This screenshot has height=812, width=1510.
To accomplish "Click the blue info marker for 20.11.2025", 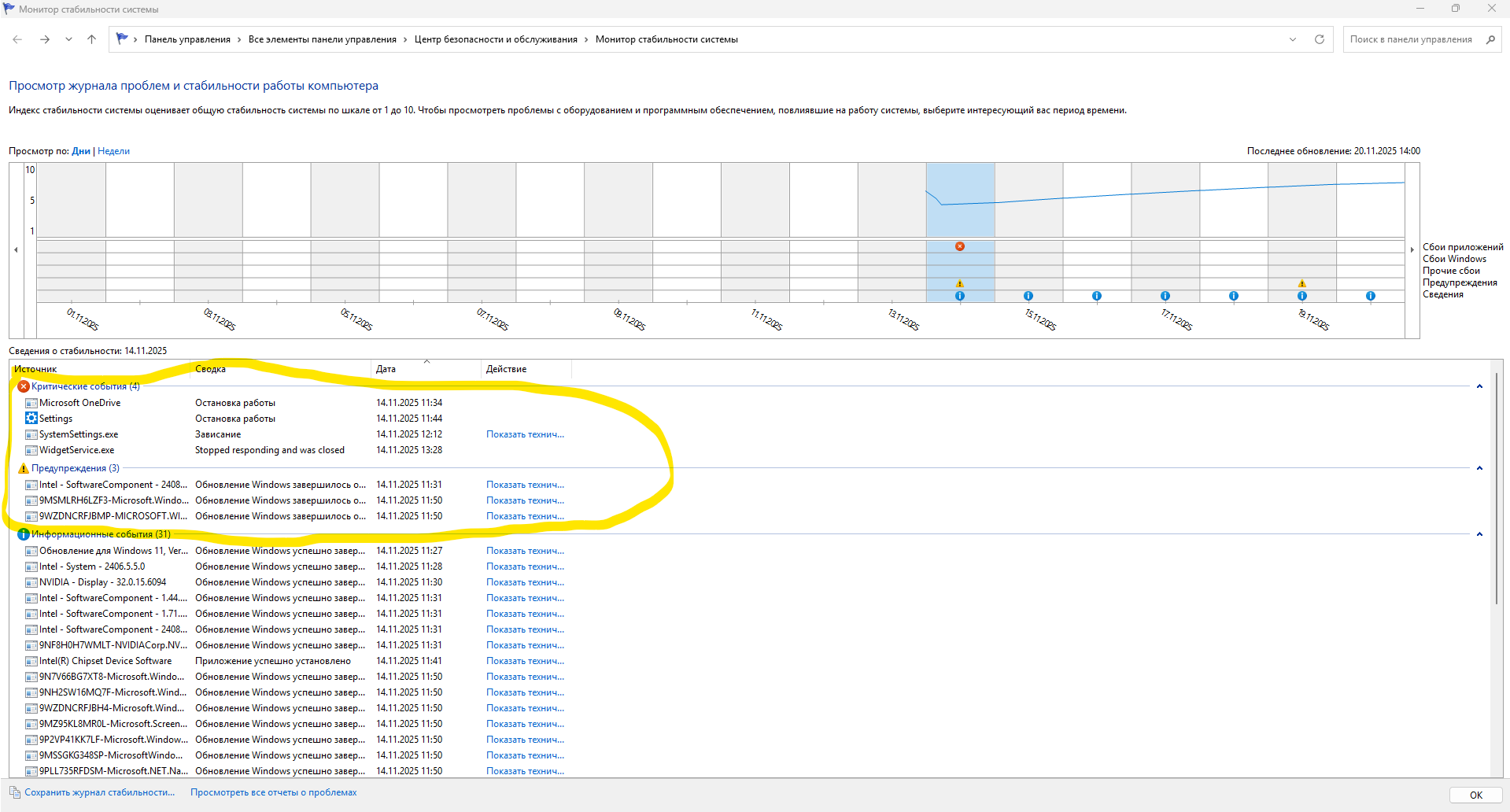I will click(x=1371, y=296).
